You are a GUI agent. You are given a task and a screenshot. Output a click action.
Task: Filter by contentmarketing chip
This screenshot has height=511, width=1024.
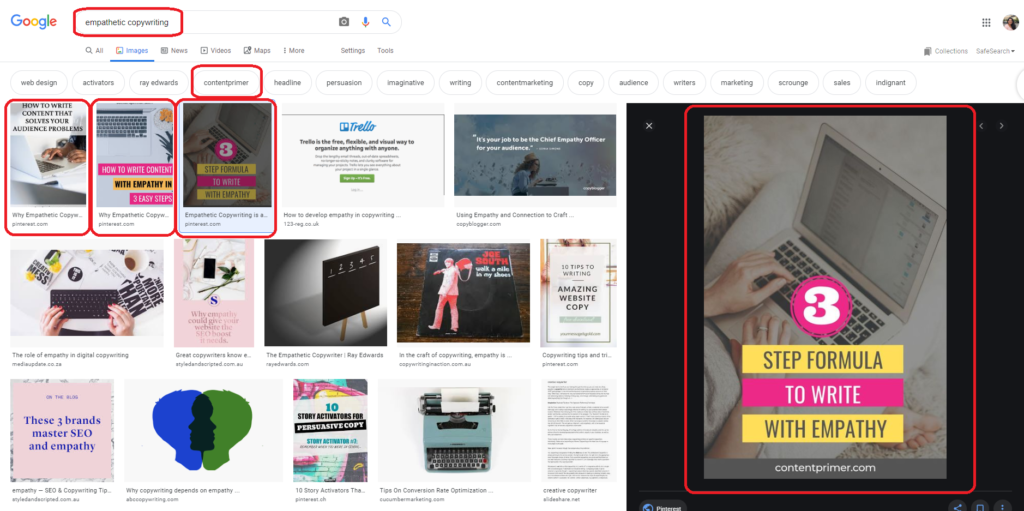coord(524,83)
